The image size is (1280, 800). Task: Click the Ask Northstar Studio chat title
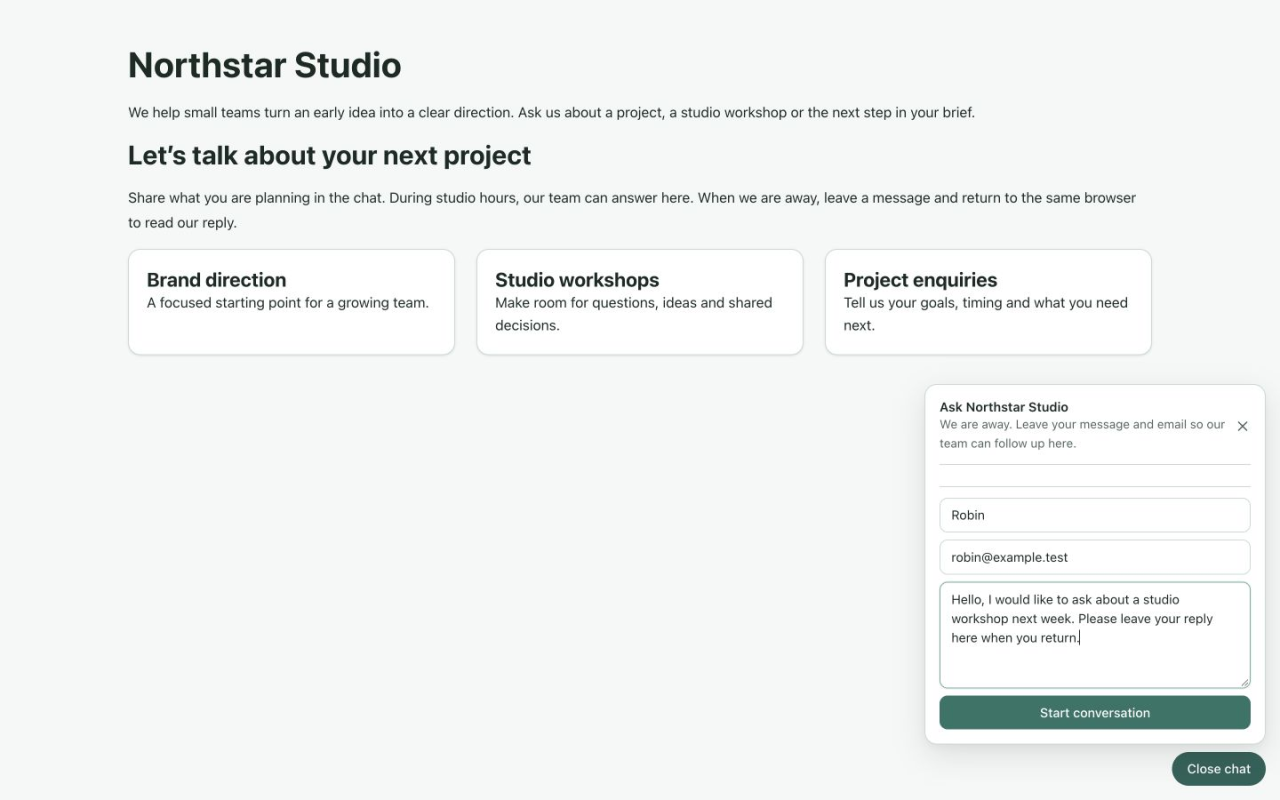[1004, 407]
